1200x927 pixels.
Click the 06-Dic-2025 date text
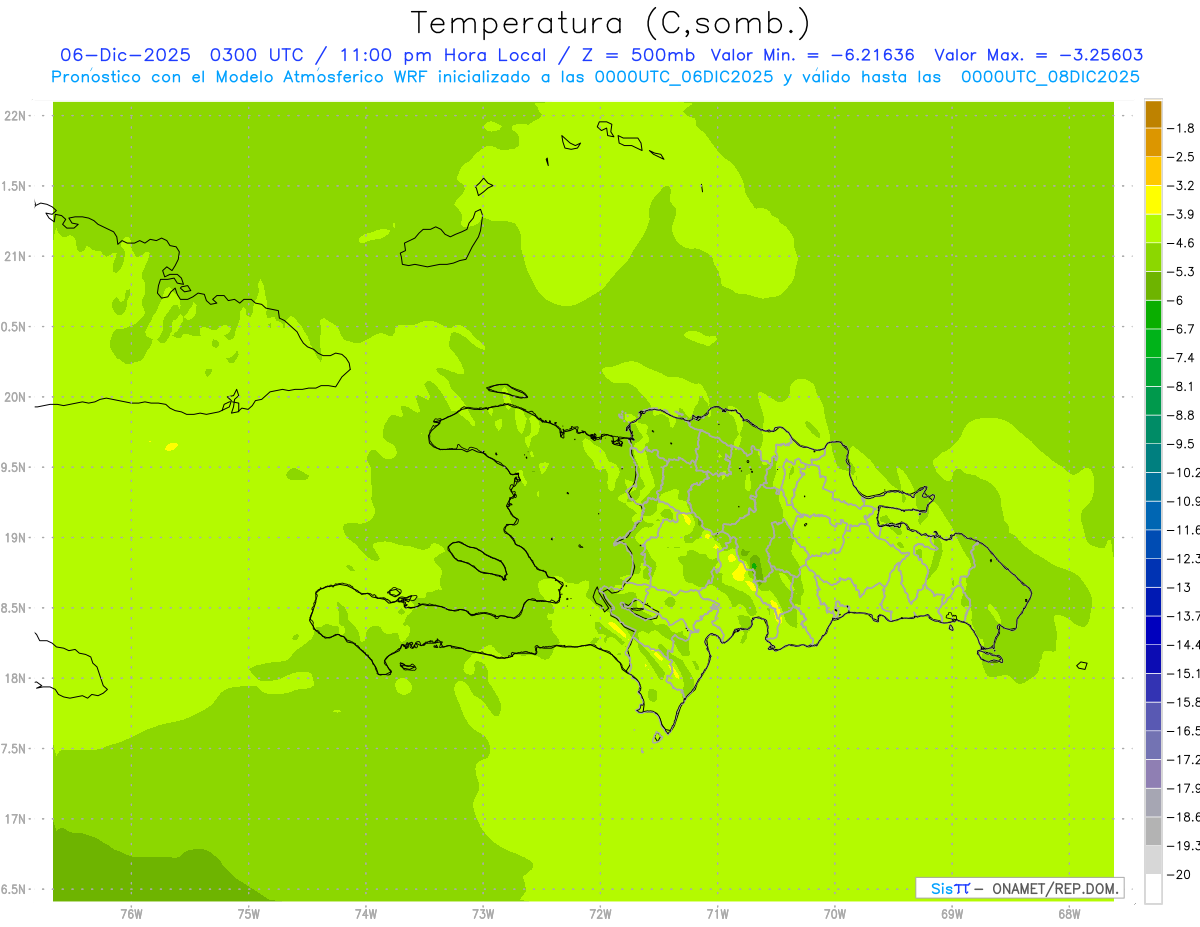coord(125,55)
